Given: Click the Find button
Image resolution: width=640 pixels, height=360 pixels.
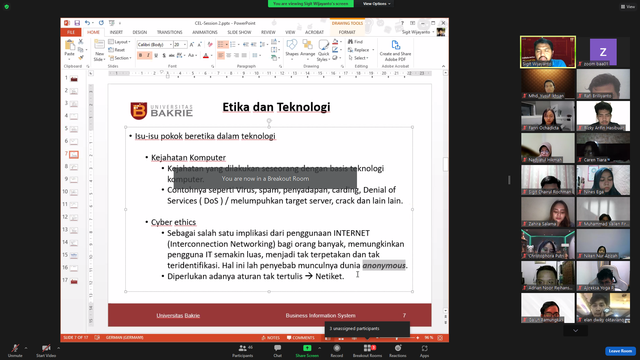Looking at the screenshot, I should click(355, 42).
